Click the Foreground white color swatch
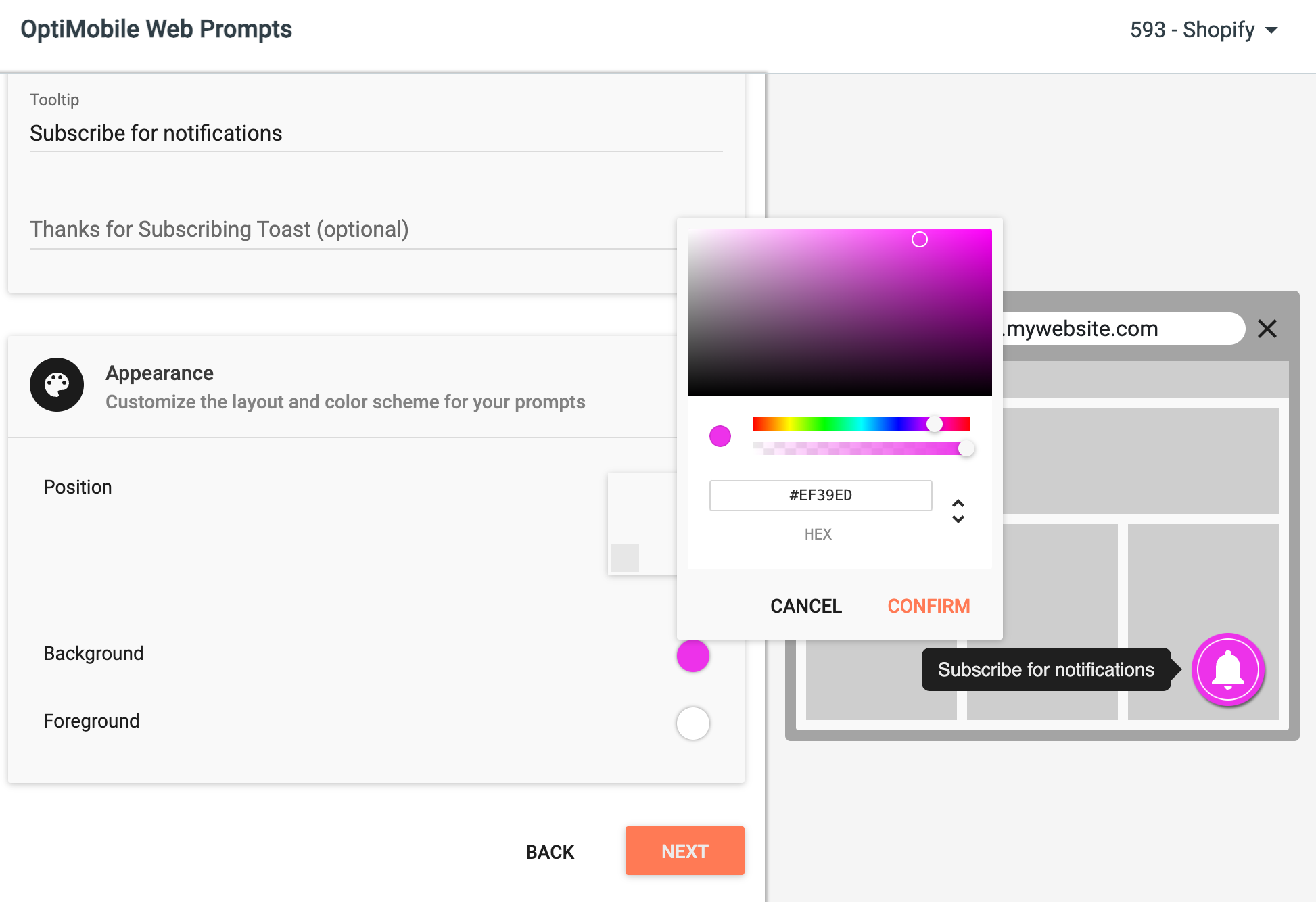The image size is (1316, 902). (x=693, y=723)
